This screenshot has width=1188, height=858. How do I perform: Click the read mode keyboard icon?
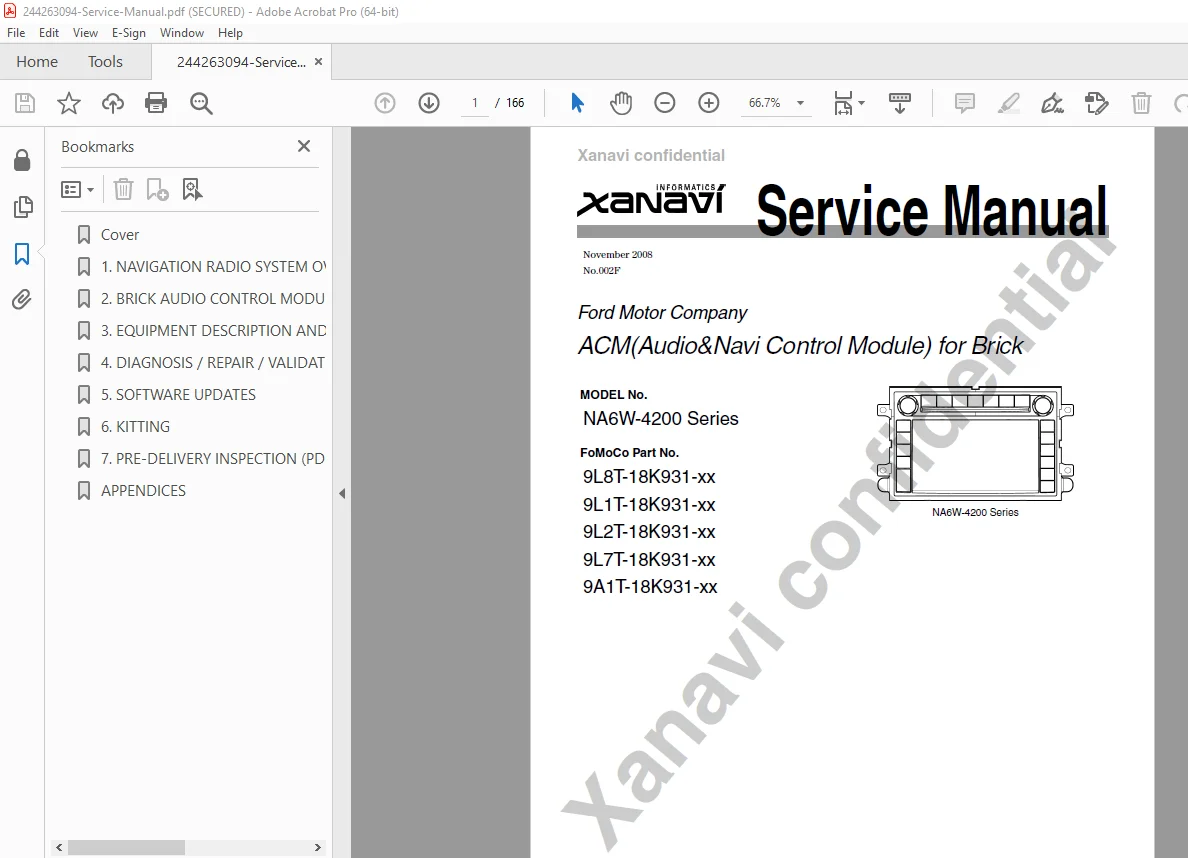tap(899, 103)
